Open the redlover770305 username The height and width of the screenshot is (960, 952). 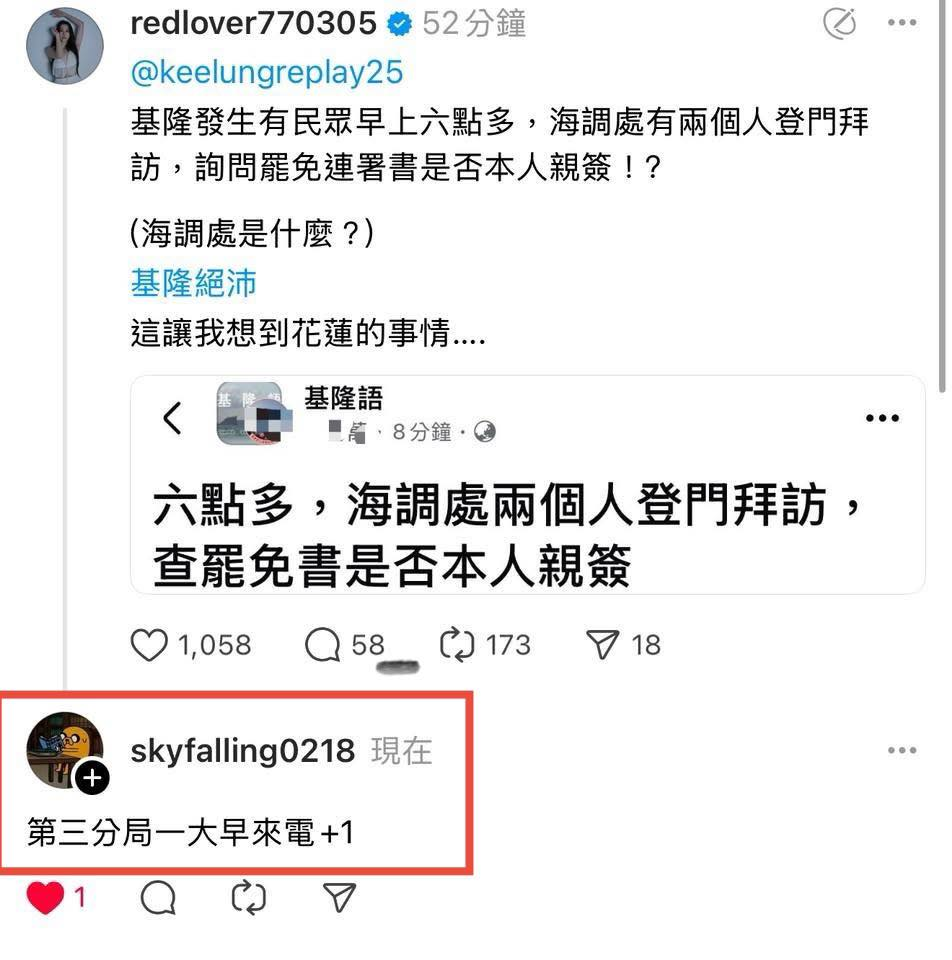coord(253,23)
